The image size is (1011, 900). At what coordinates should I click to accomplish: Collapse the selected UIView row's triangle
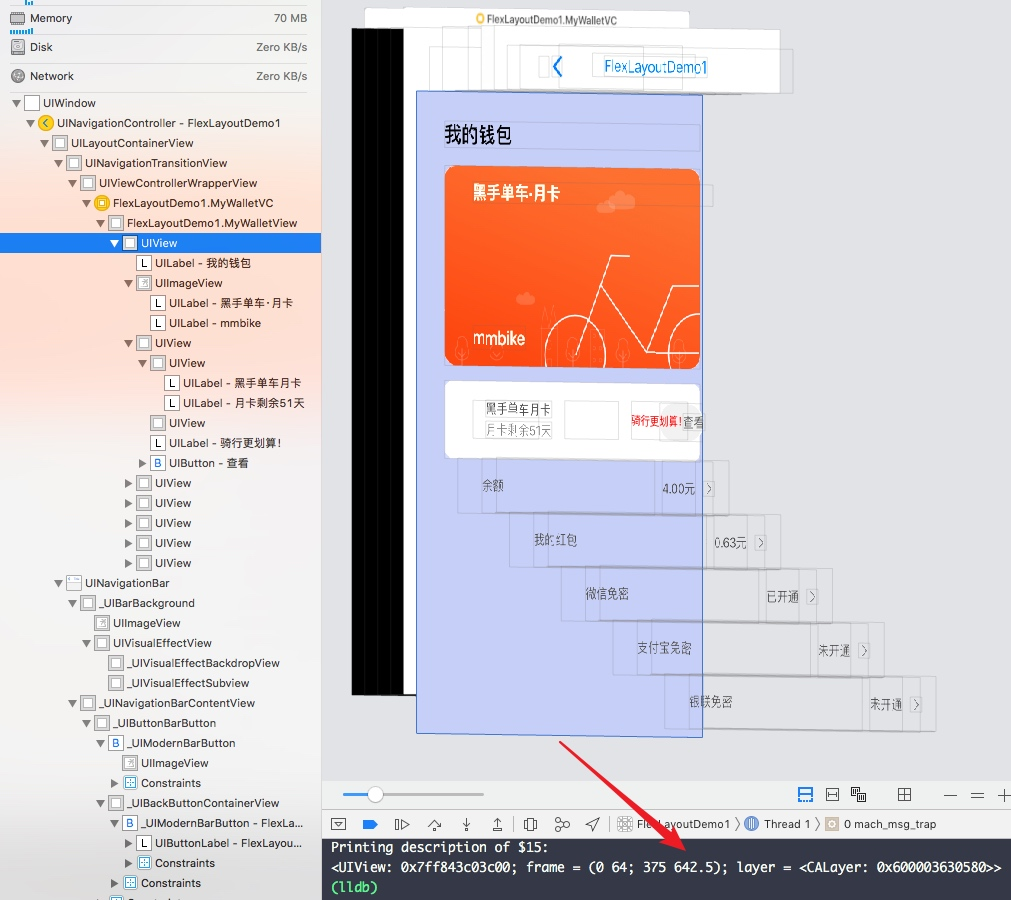[x=115, y=243]
